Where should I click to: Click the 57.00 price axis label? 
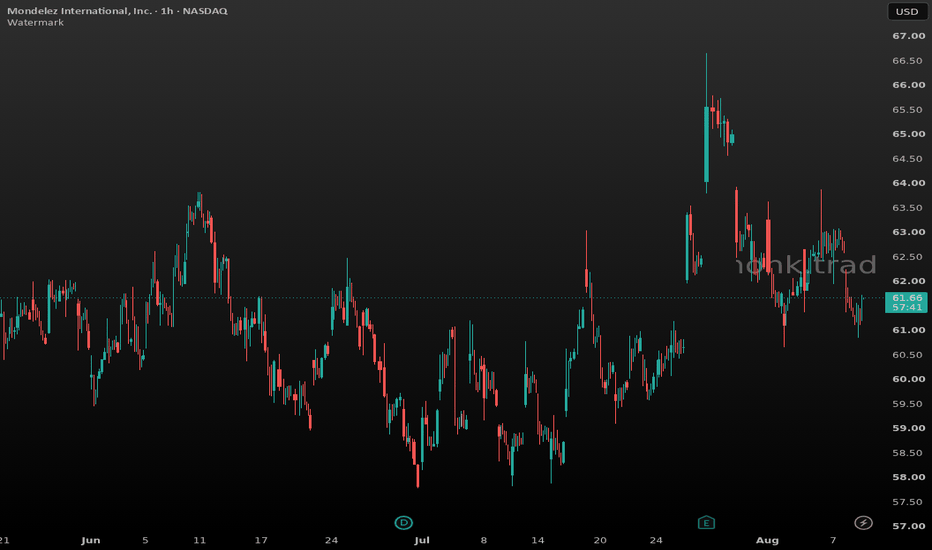[908, 526]
